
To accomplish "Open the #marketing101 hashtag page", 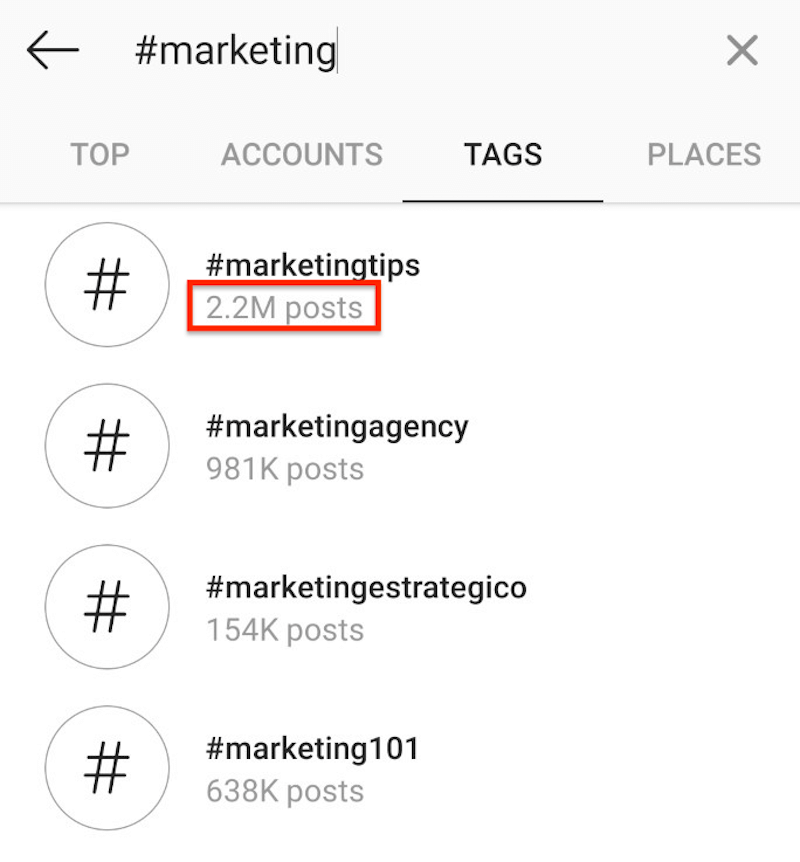I will click(x=312, y=748).
